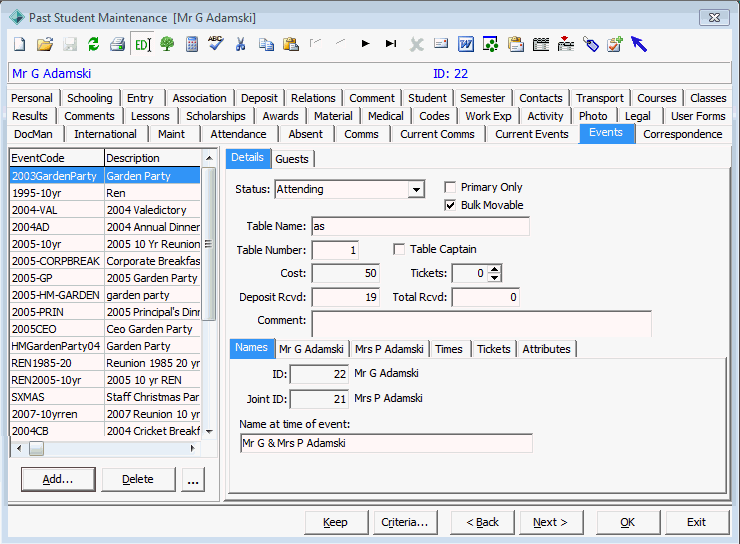The width and height of the screenshot is (740, 544).
Task: Enable the Primary Only checkbox
Action: 450,187
